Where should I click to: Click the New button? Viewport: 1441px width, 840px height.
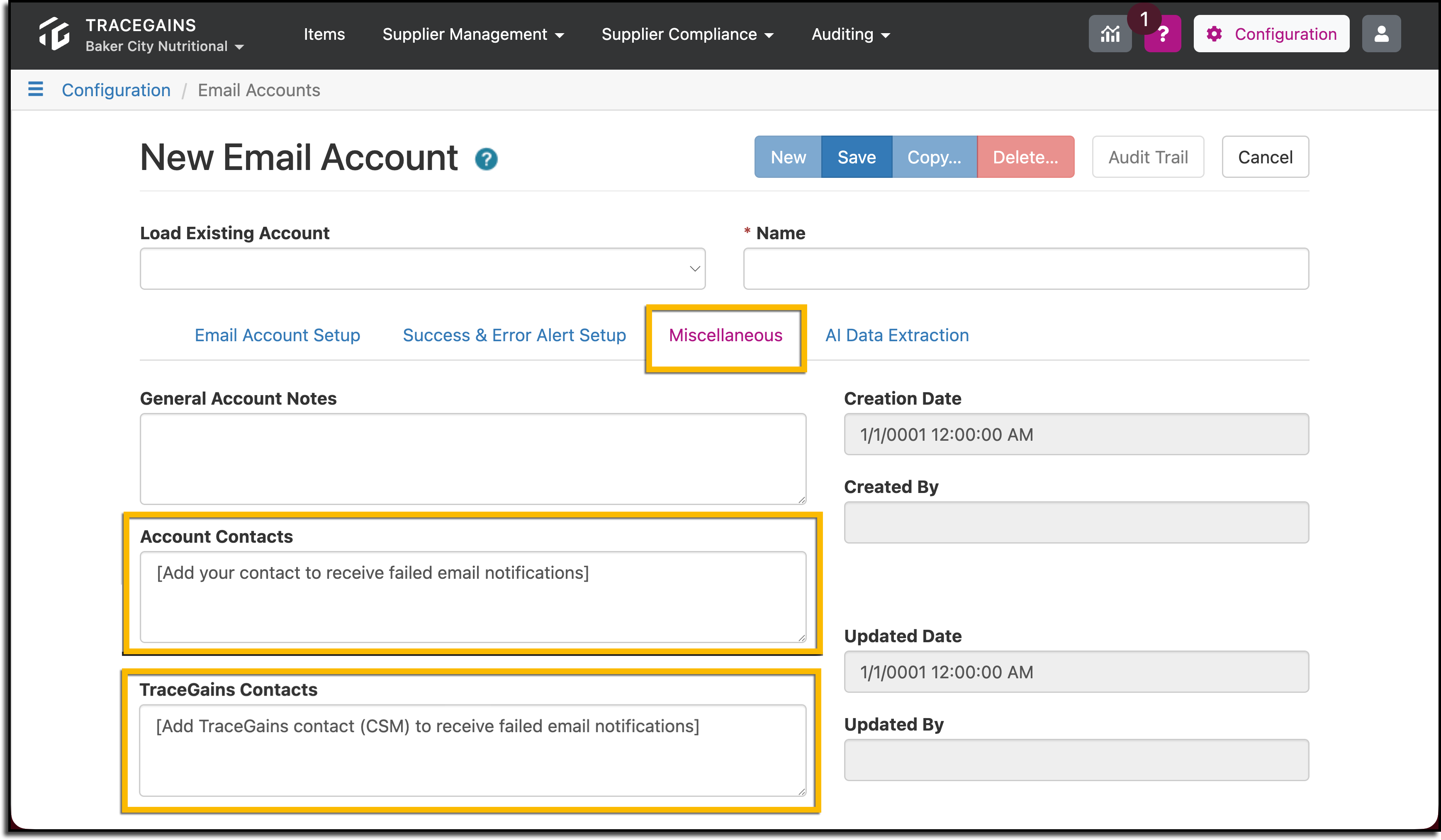788,157
